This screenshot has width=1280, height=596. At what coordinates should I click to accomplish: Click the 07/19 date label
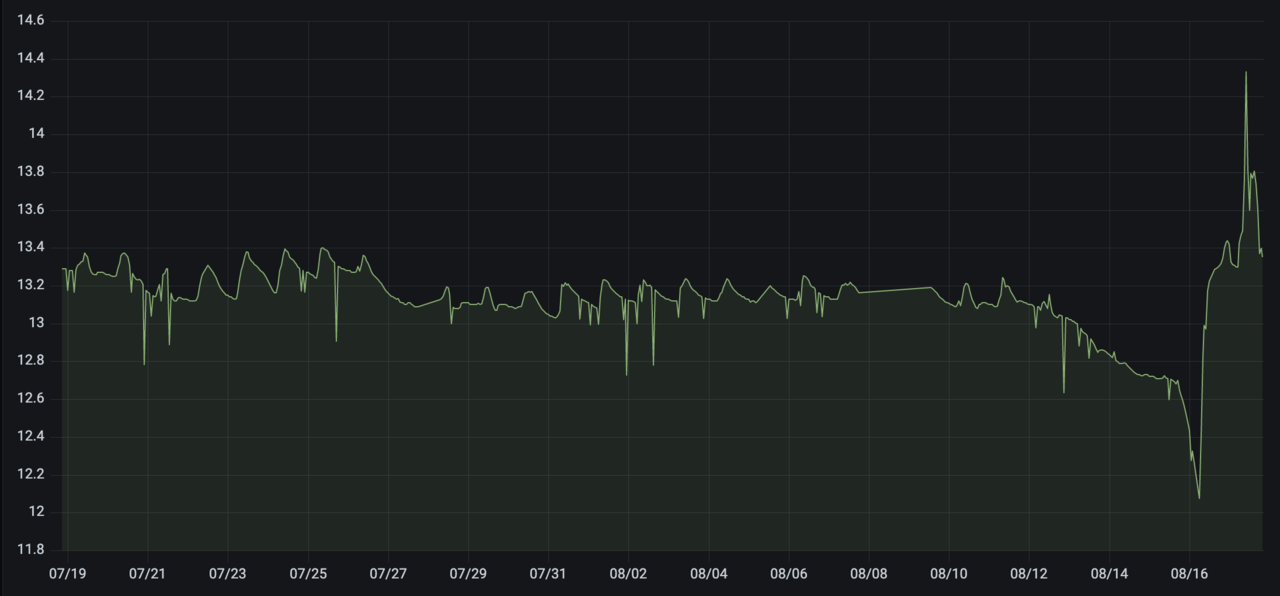click(67, 574)
